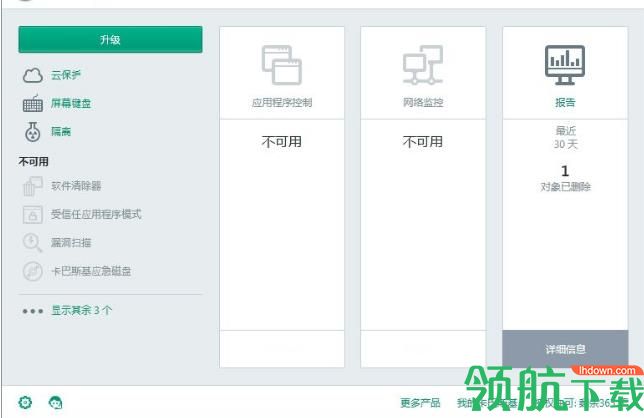Open the 隔离 quarantine link

[61, 131]
